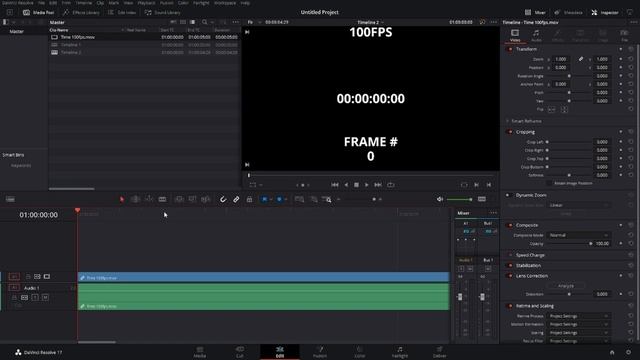The width and height of the screenshot is (640, 360).
Task: Adjust the monitor volume slider
Action: [460, 199]
